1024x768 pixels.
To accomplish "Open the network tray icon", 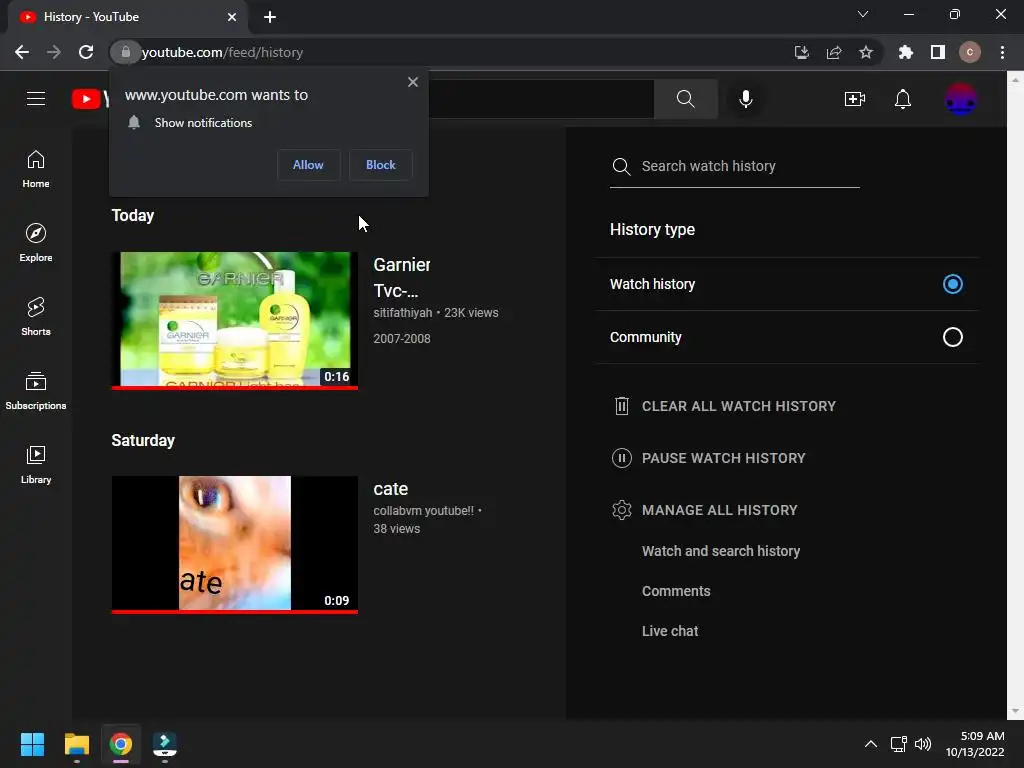I will click(x=898, y=744).
